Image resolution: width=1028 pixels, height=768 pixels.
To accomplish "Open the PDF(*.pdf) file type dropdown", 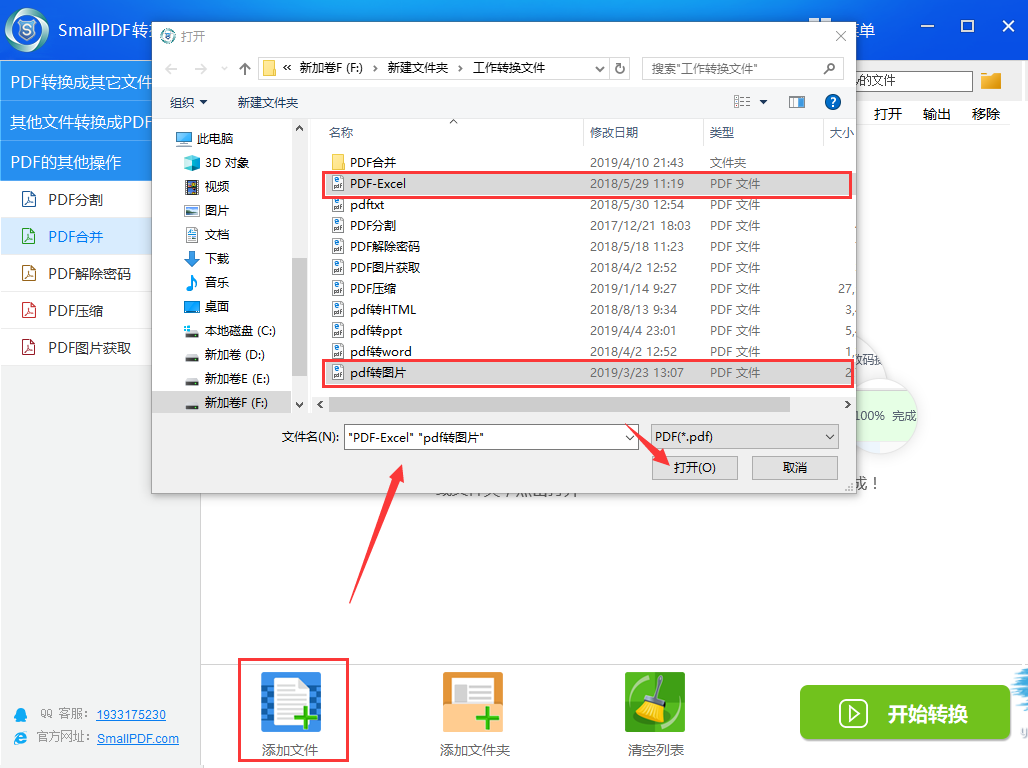I will click(744, 437).
